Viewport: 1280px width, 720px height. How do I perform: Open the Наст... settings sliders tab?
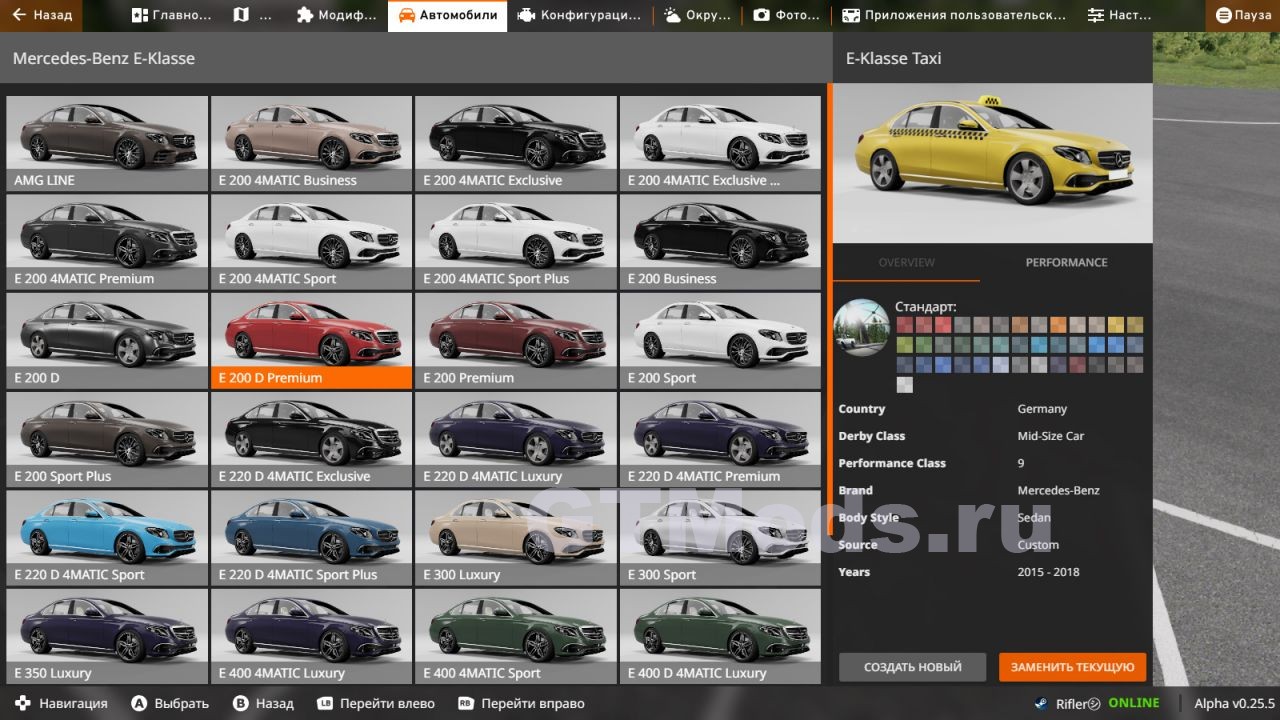point(1119,15)
